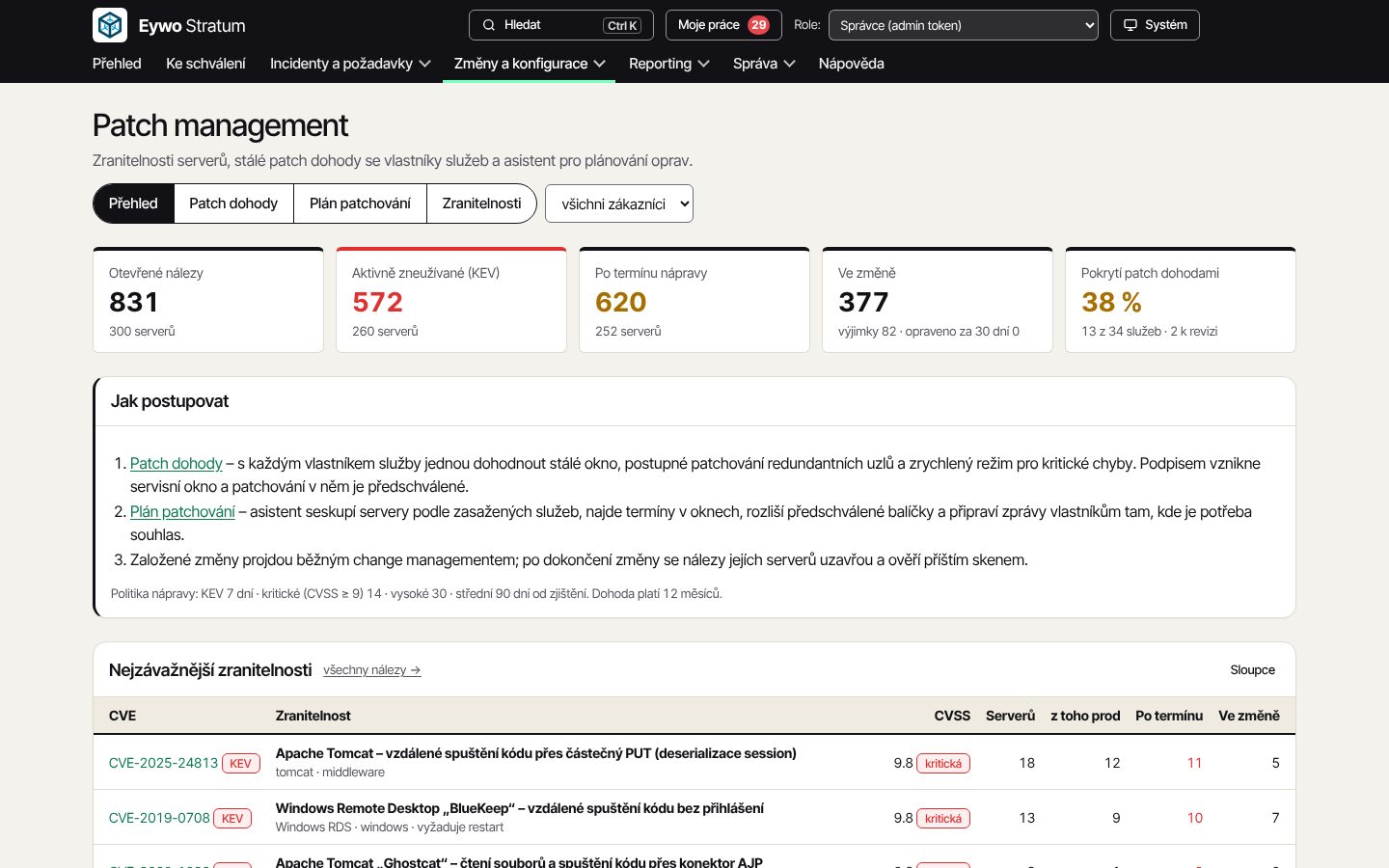Select the Přehled segmented tab

coord(133,203)
